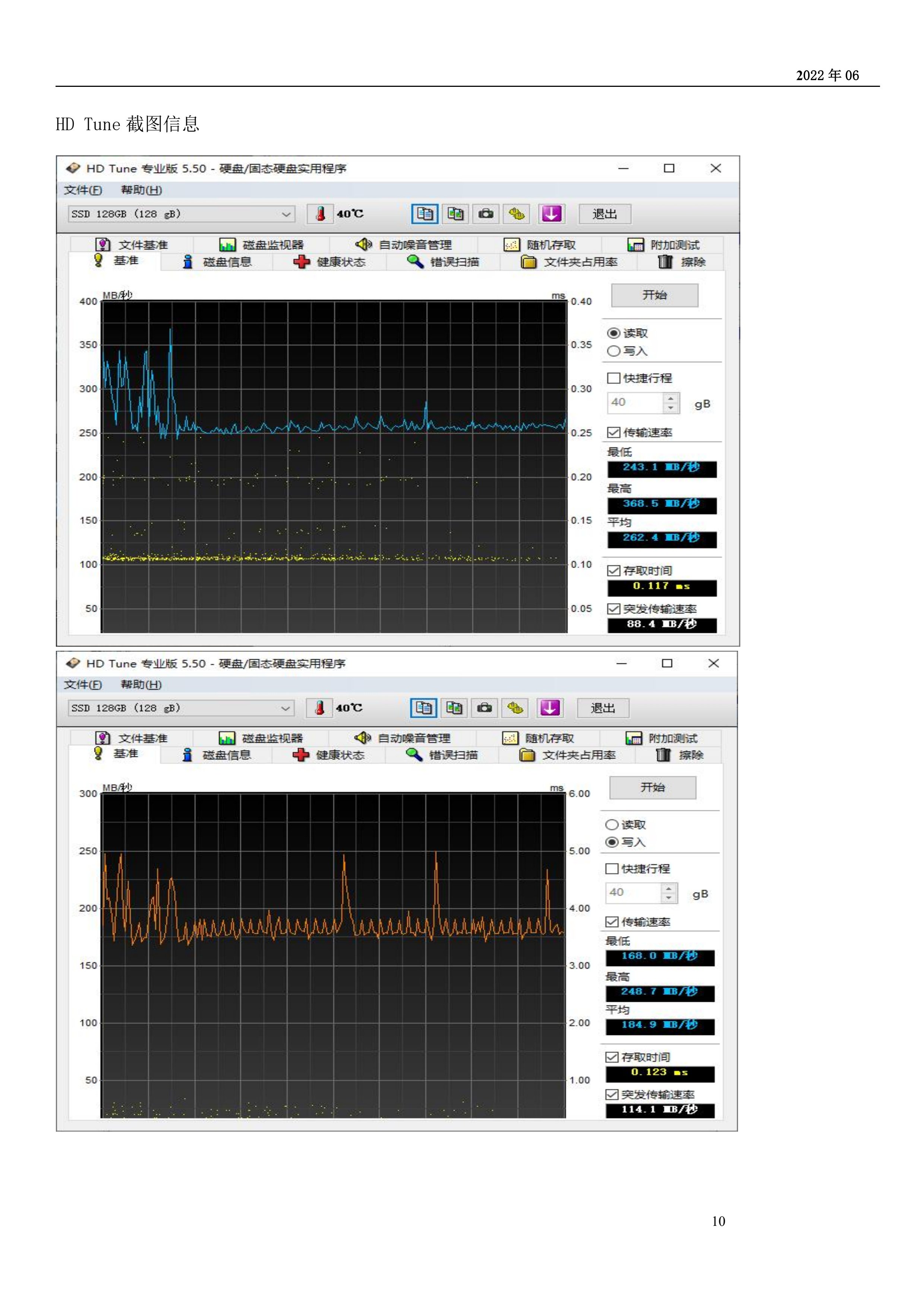Click purple download arrow icon in top window

point(551,214)
